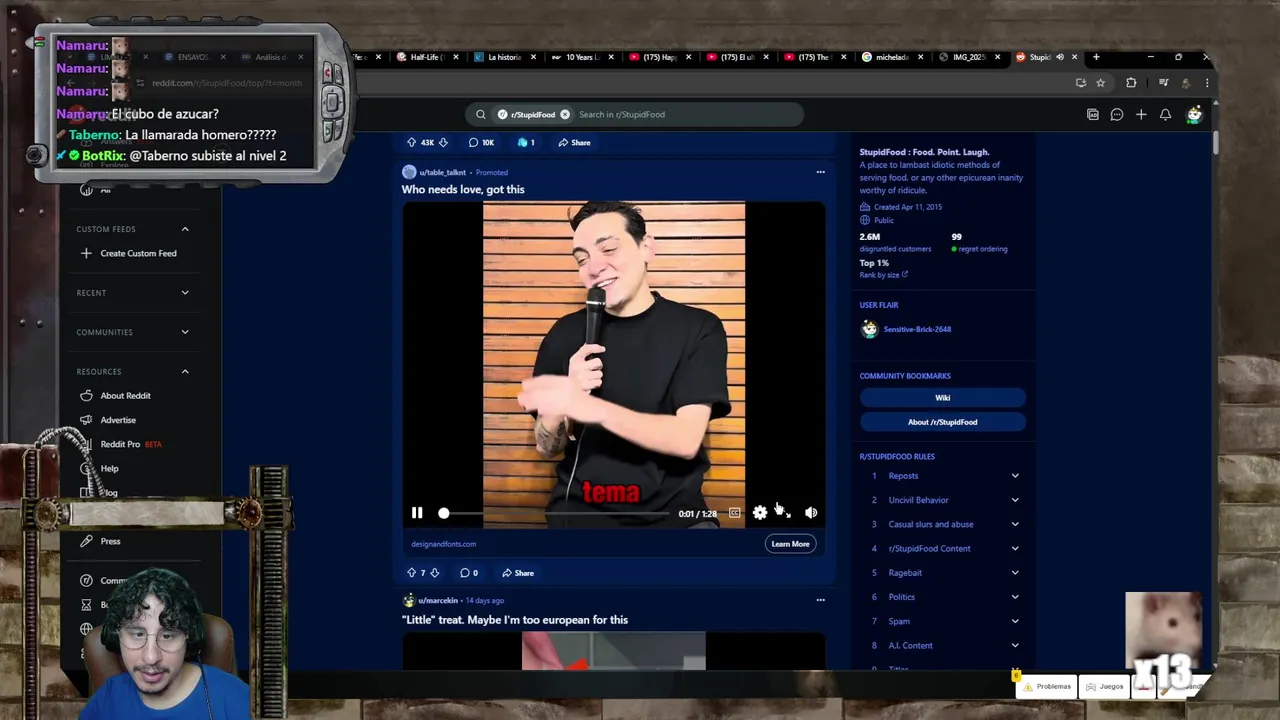Open About Reddit in sidebar
This screenshot has height=720, width=1280.
click(125, 396)
